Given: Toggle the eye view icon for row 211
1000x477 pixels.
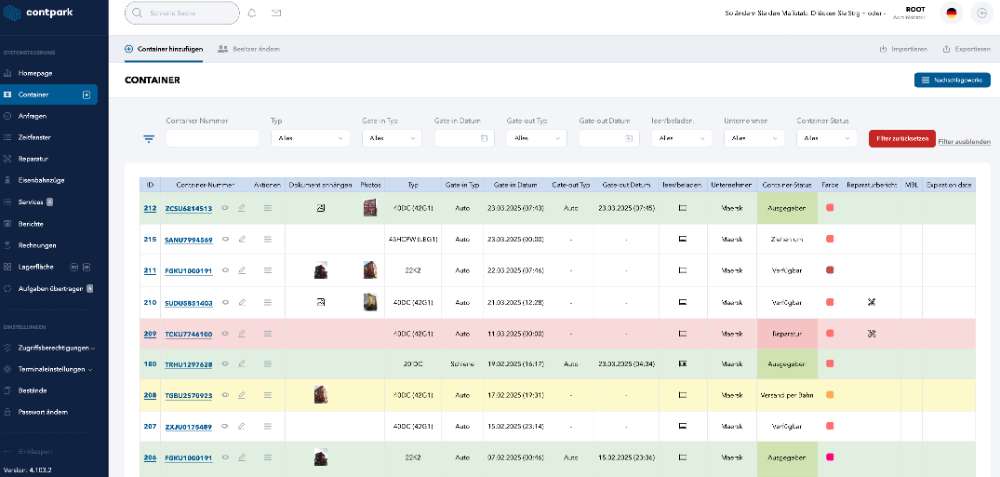Looking at the screenshot, I should (x=225, y=270).
